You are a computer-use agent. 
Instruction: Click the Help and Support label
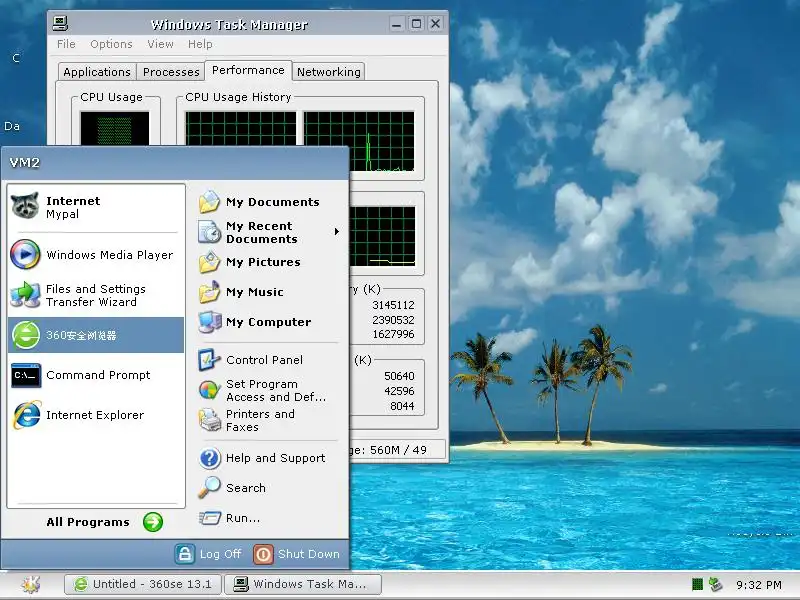pos(276,458)
